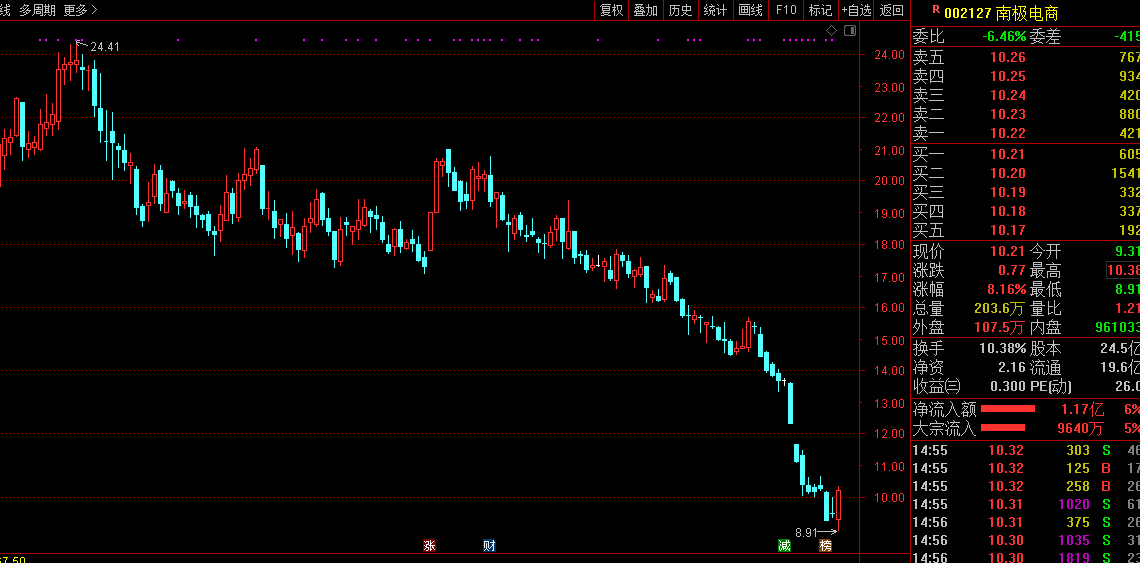Open F10 company information
Image resolution: width=1140 pixels, height=563 pixels.
[x=786, y=10]
